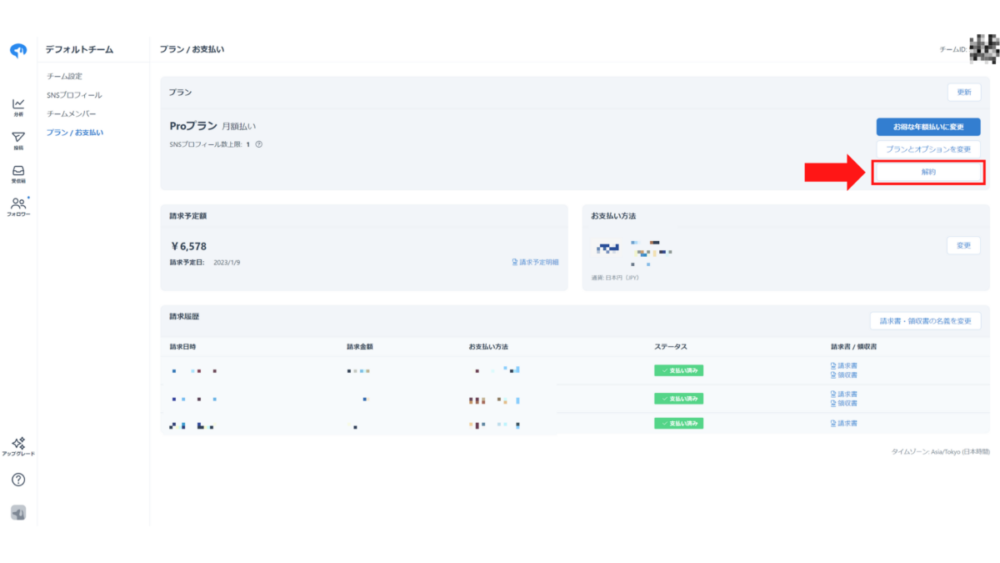This screenshot has width=1000, height=563.
Task: Click the info icon beside SNSプロフィール数上限
Action: tap(259, 144)
